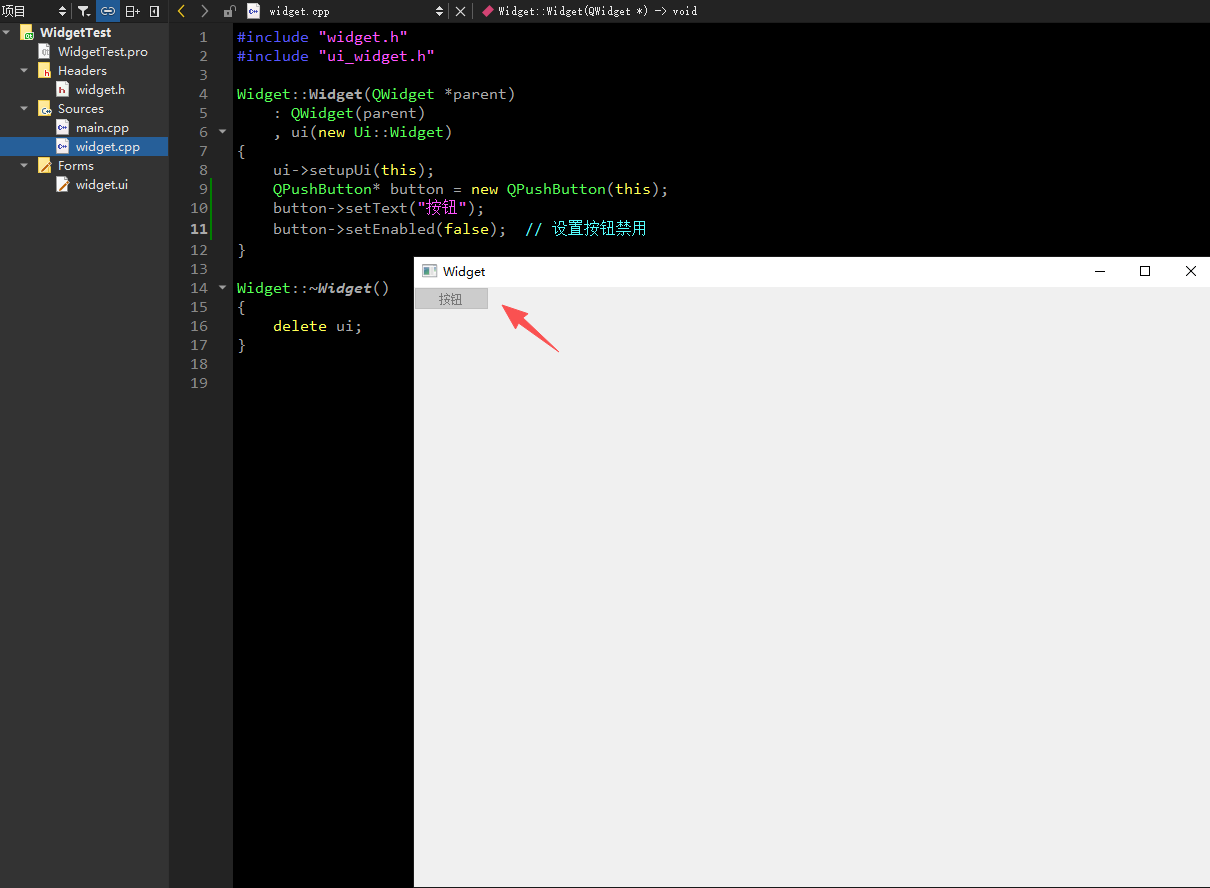The image size is (1210, 888).
Task: Collapse the Headers folder
Action: pos(25,71)
